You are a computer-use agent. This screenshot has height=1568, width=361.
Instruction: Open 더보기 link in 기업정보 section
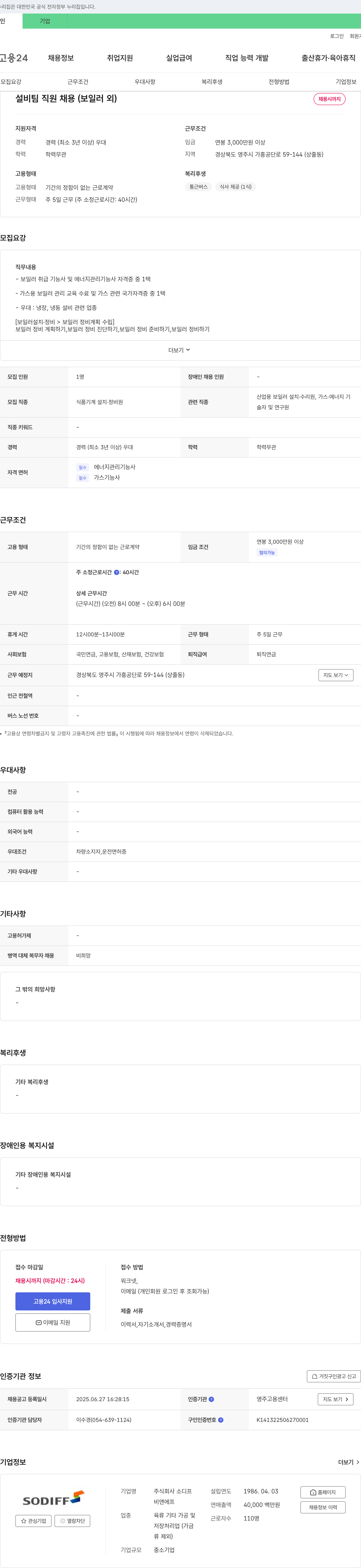(349, 1462)
